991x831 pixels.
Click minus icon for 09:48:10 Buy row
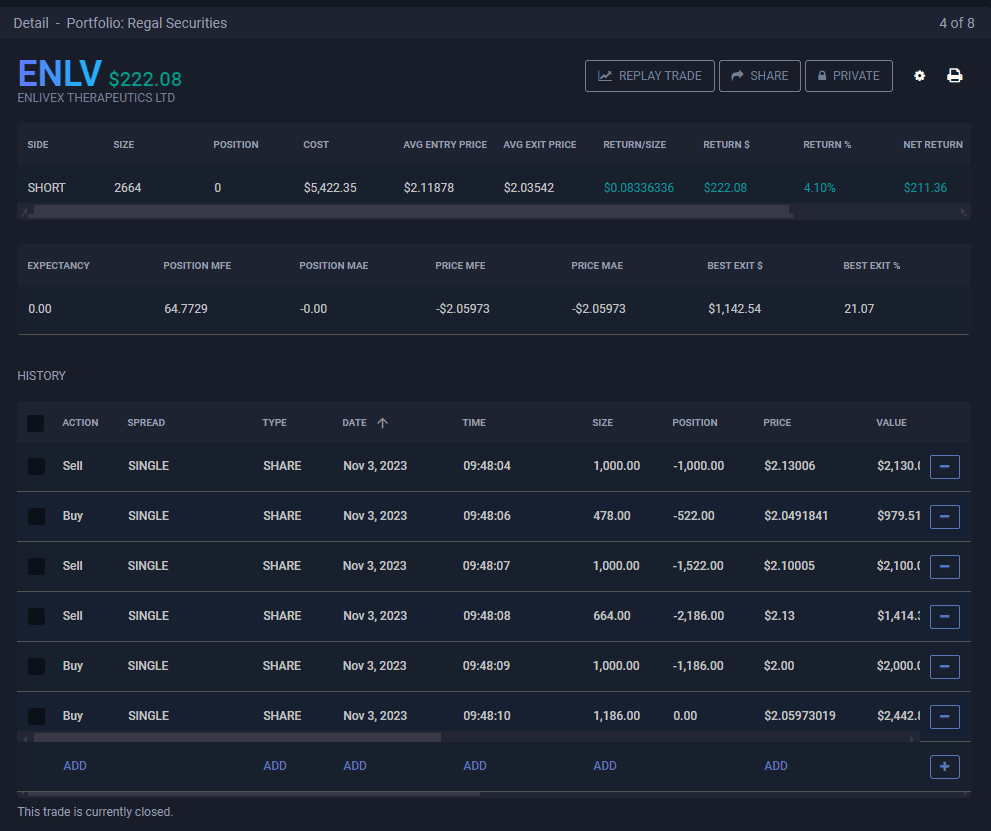944,716
